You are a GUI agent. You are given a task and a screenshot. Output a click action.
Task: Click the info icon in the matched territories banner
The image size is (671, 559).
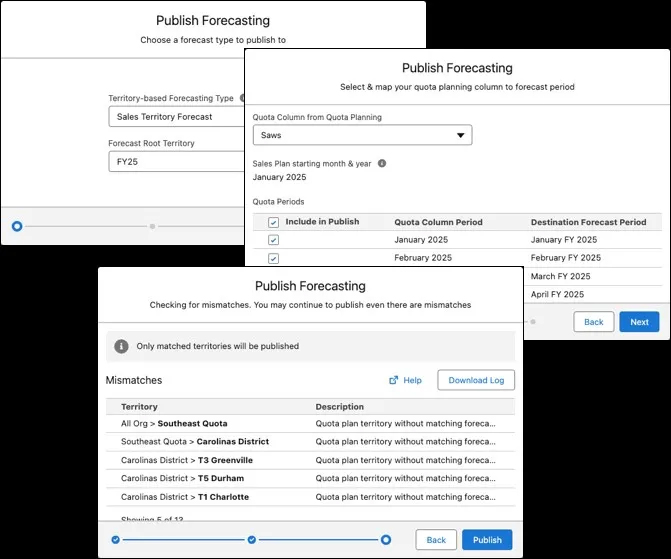[x=121, y=346]
